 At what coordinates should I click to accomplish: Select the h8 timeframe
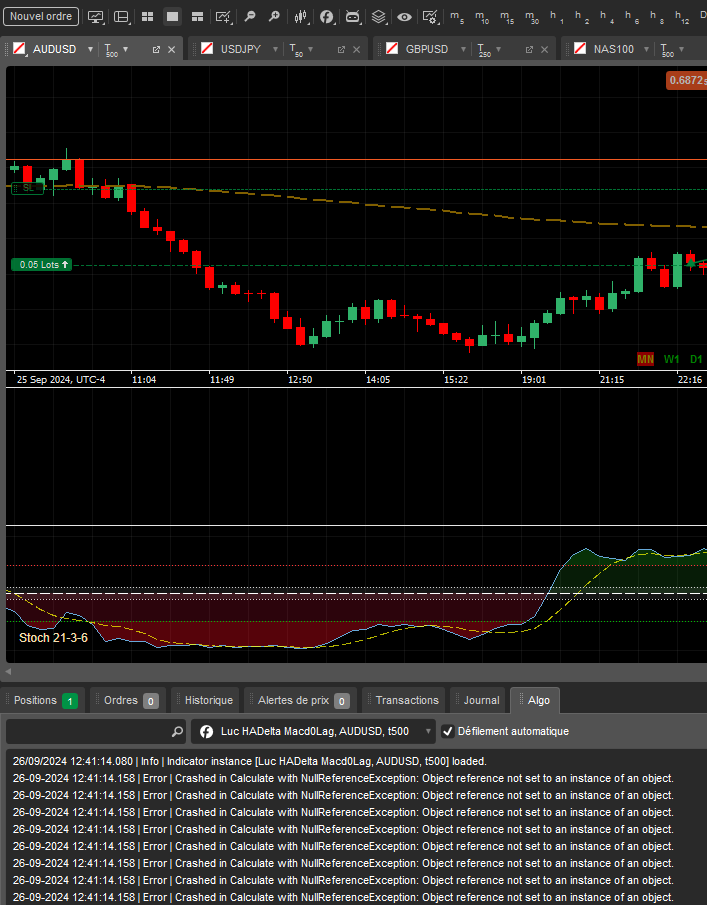click(656, 17)
